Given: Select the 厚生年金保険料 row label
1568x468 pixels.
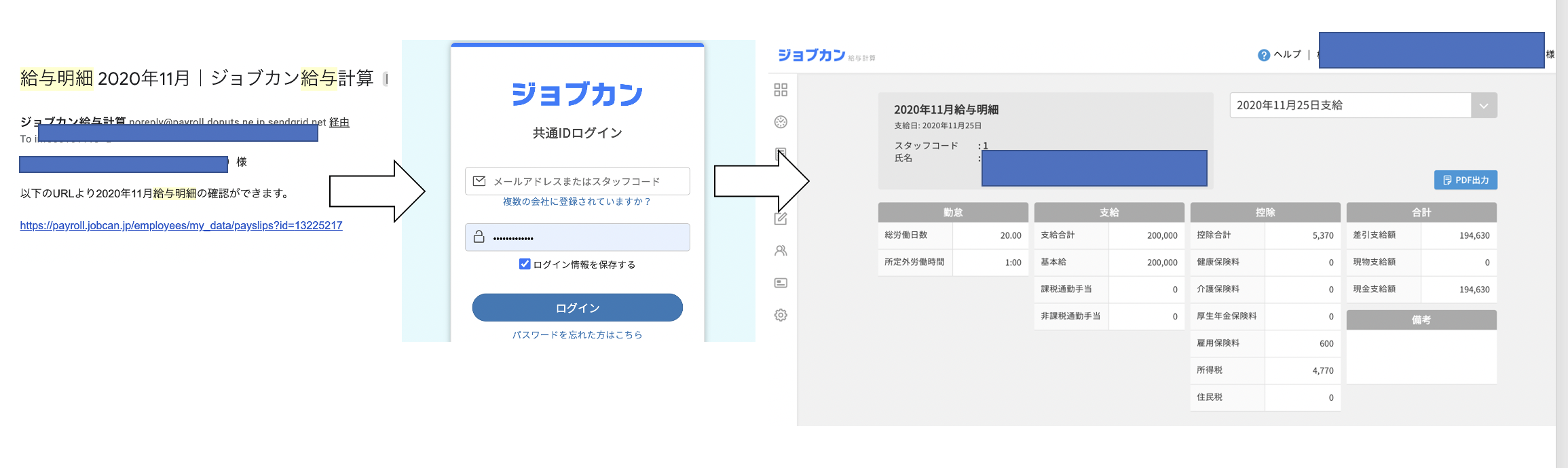Looking at the screenshot, I should click(1227, 316).
